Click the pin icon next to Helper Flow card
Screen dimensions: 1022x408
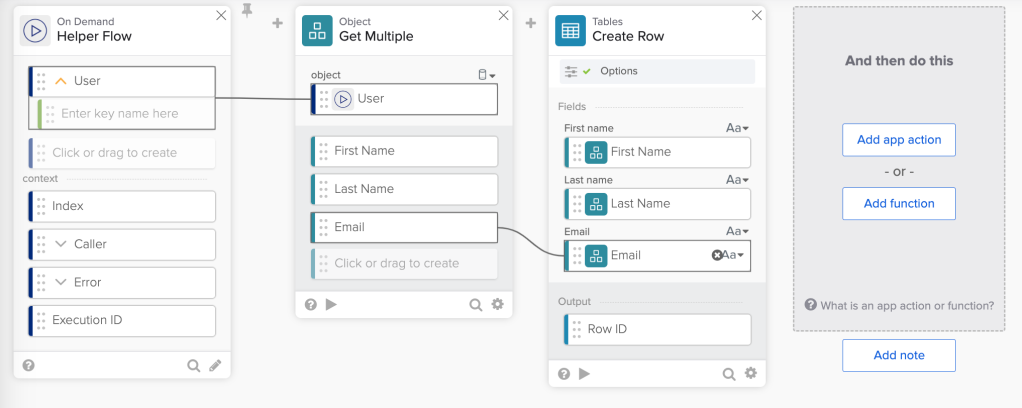pyautogui.click(x=247, y=12)
